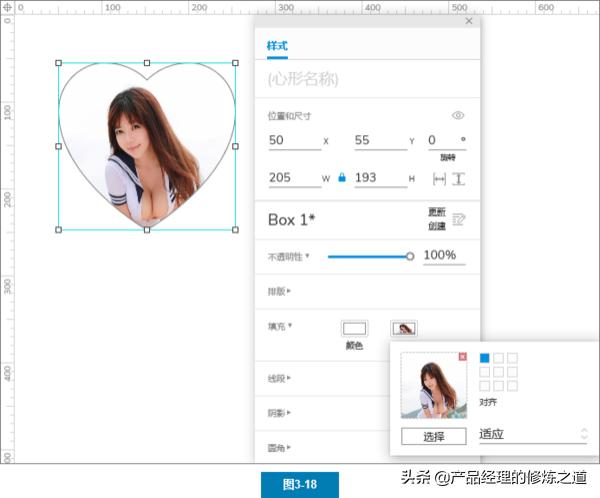This screenshot has height=498, width=600.
Task: Open the style manager edit icon
Action: point(458,219)
